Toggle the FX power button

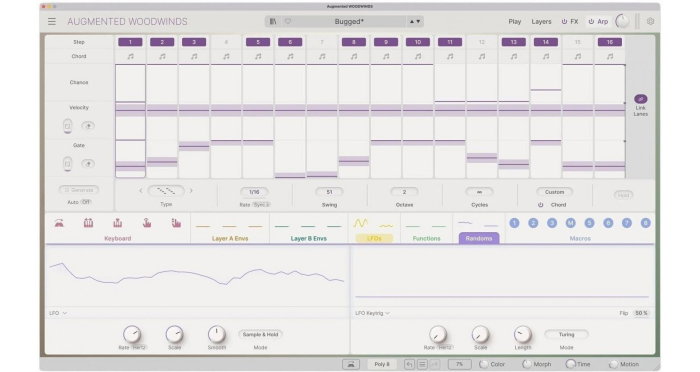coord(564,21)
